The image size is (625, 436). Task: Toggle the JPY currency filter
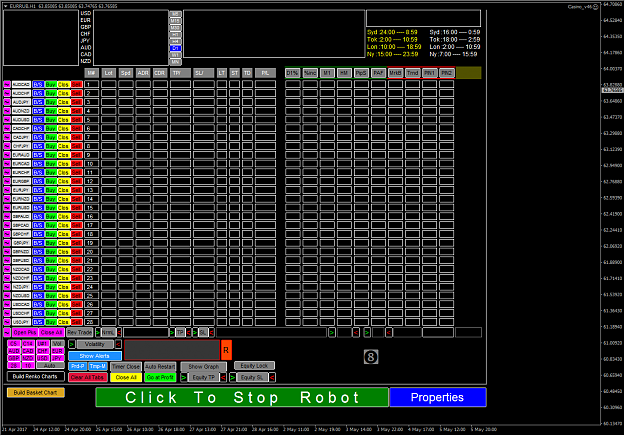[x=57, y=358]
